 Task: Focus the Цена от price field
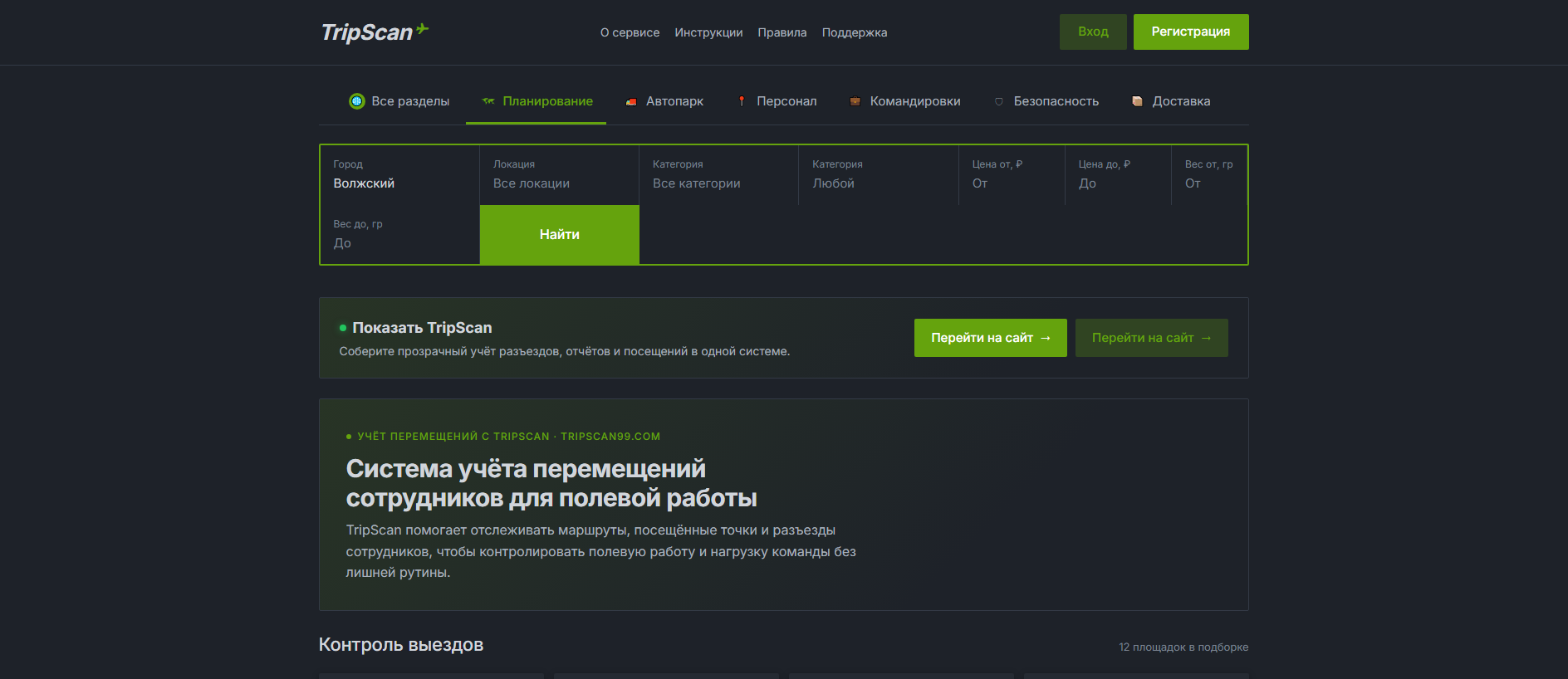pyautogui.click(x=1012, y=175)
